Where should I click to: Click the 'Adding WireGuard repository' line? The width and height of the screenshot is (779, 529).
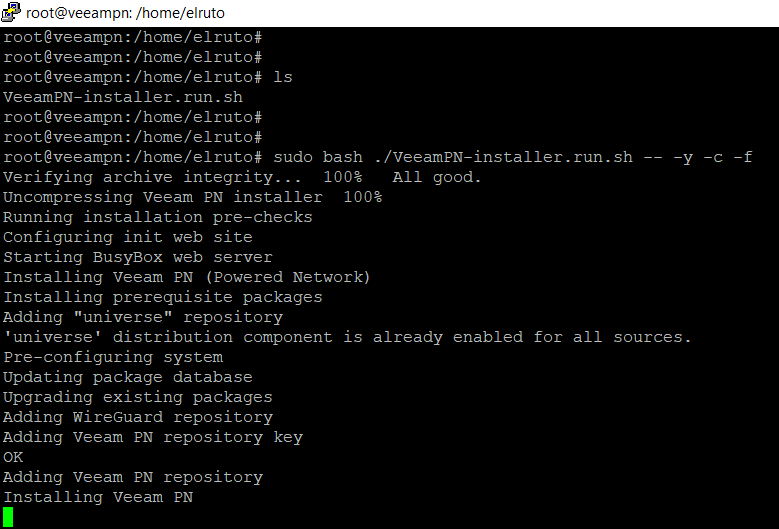click(x=138, y=417)
